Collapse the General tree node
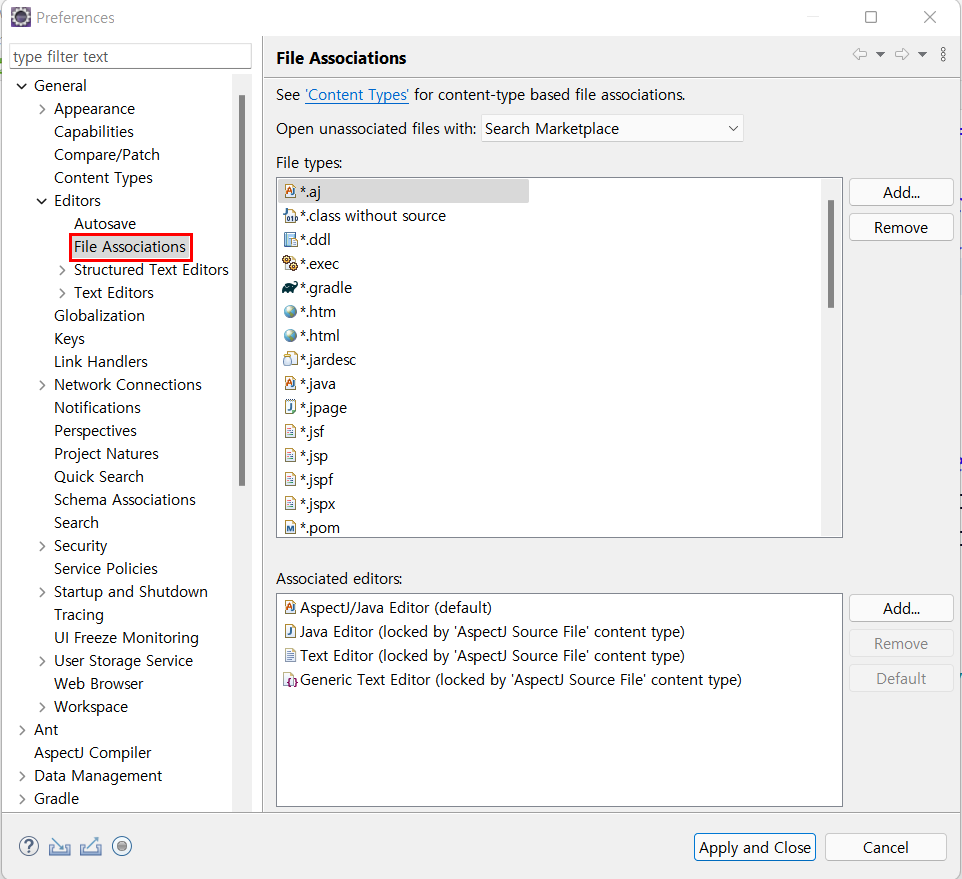The image size is (962, 879). coord(21,86)
